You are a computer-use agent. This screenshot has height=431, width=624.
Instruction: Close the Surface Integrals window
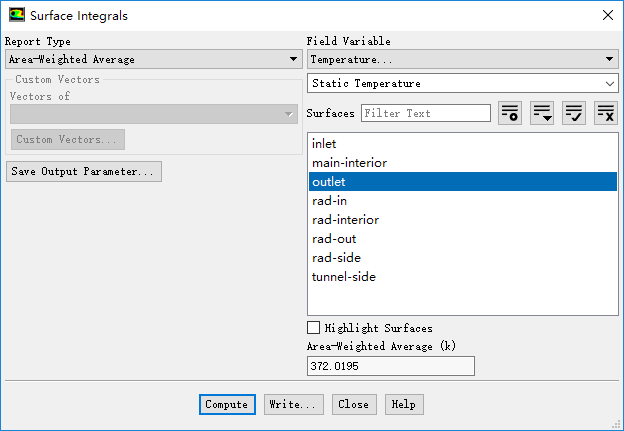click(607, 16)
